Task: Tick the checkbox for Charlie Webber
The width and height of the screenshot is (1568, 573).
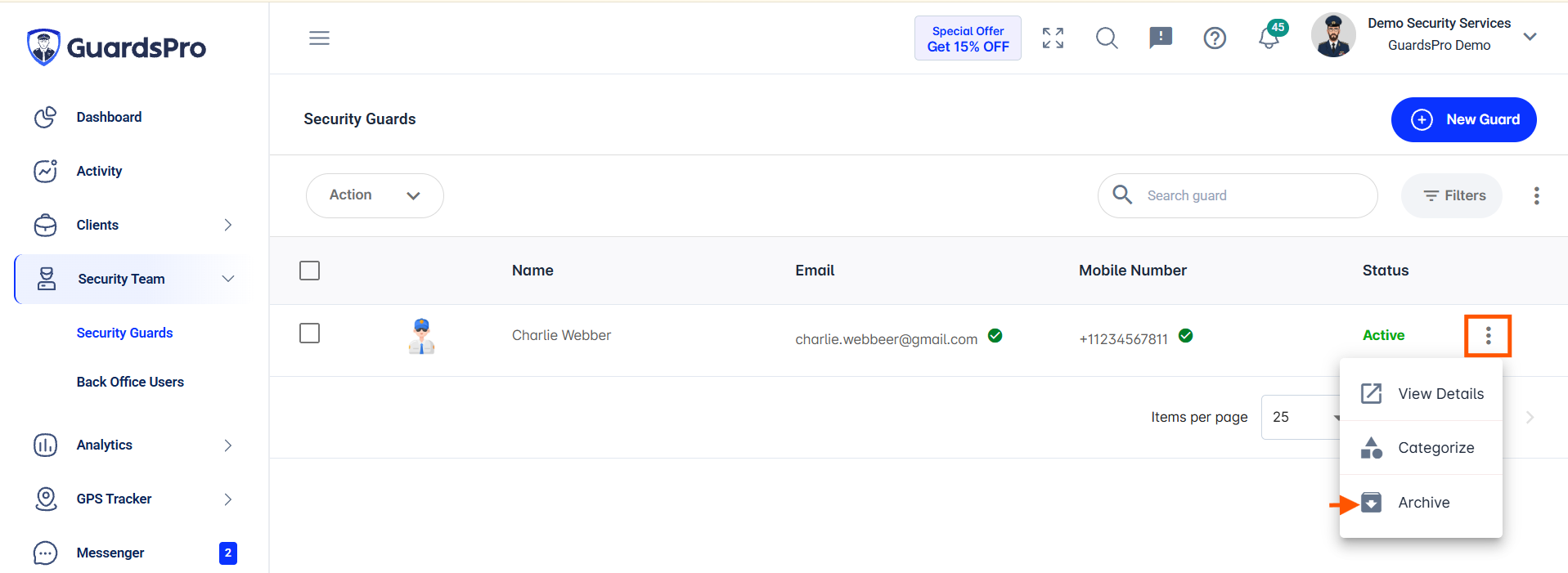Action: [309, 334]
